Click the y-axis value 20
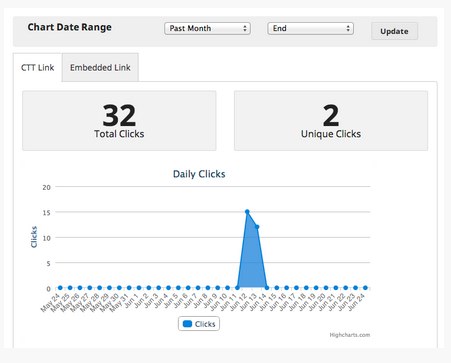This screenshot has height=363, width=451. pyautogui.click(x=47, y=187)
